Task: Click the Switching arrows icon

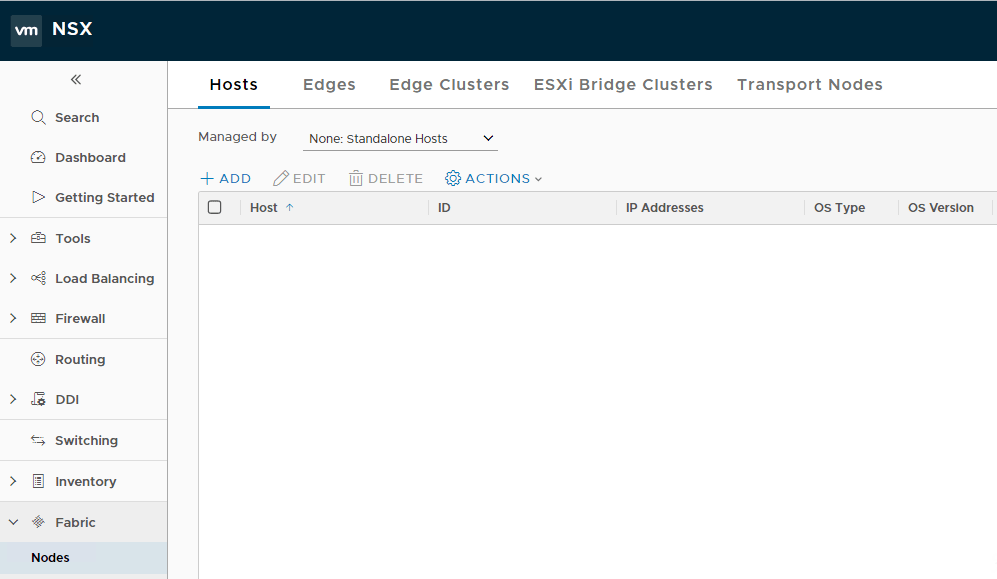Action: tap(38, 440)
